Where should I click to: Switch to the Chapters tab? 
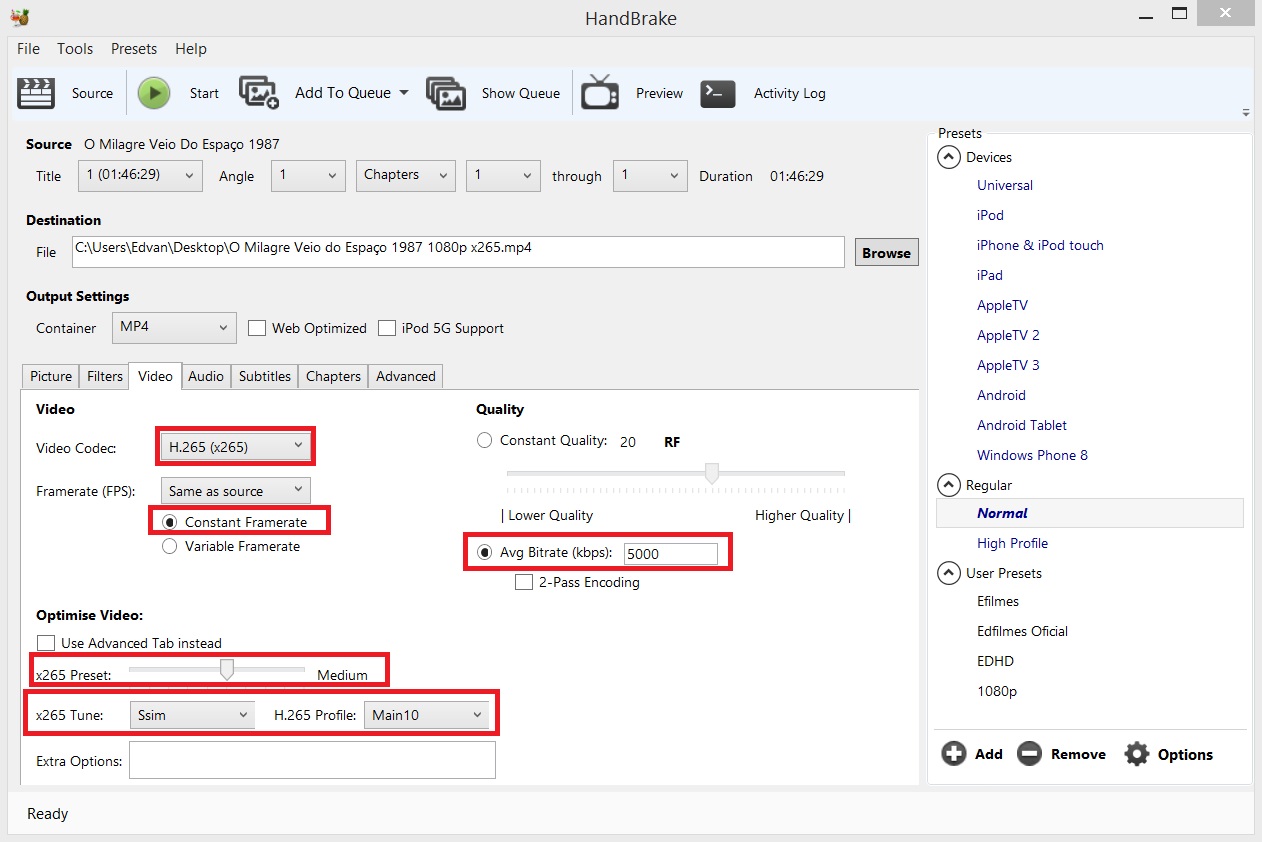333,376
